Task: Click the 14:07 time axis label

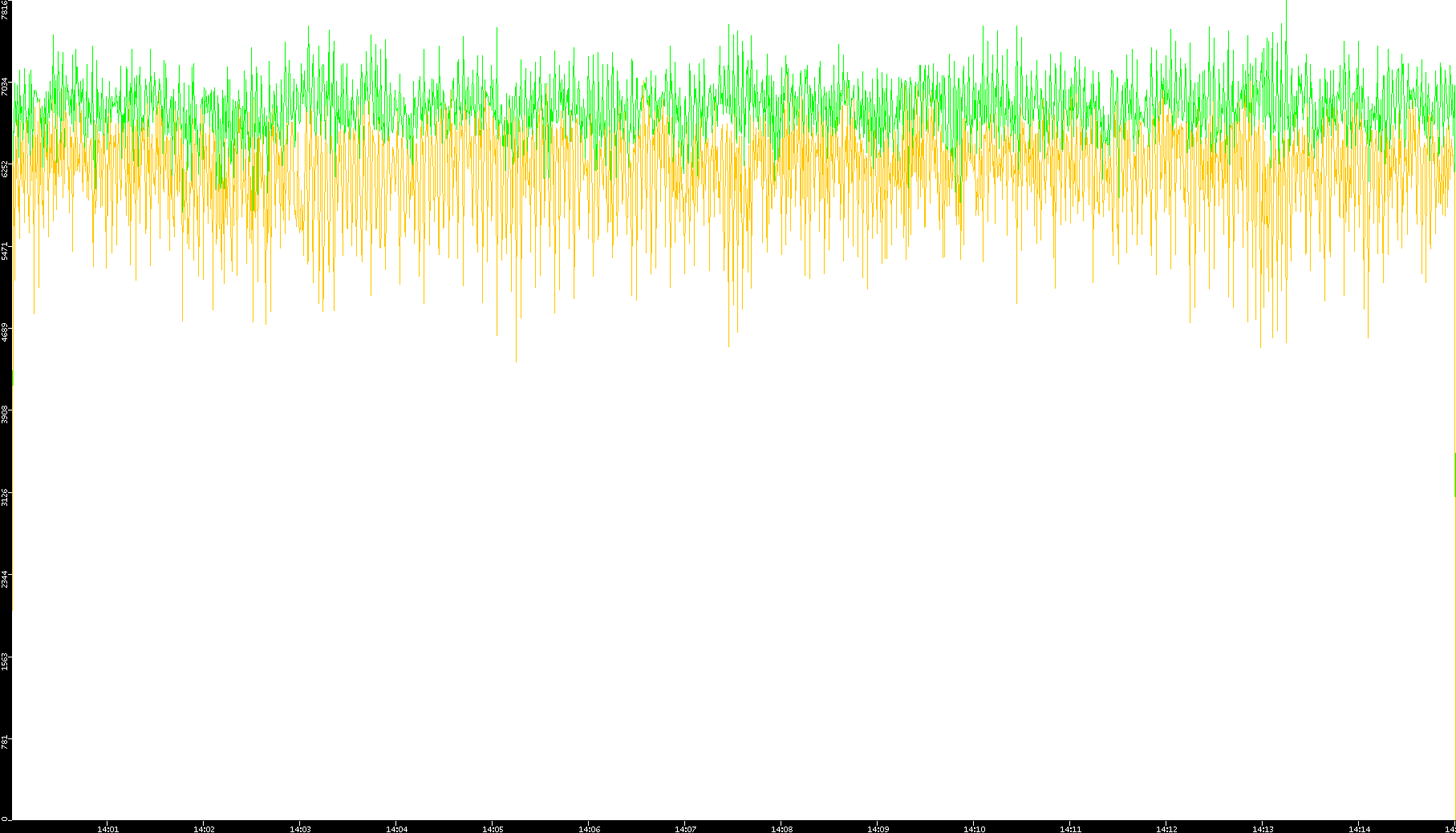Action: click(x=685, y=828)
